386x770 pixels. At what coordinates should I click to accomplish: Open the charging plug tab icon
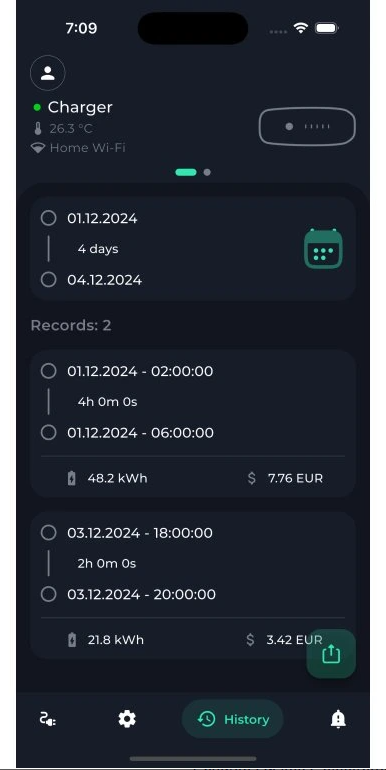(48, 719)
